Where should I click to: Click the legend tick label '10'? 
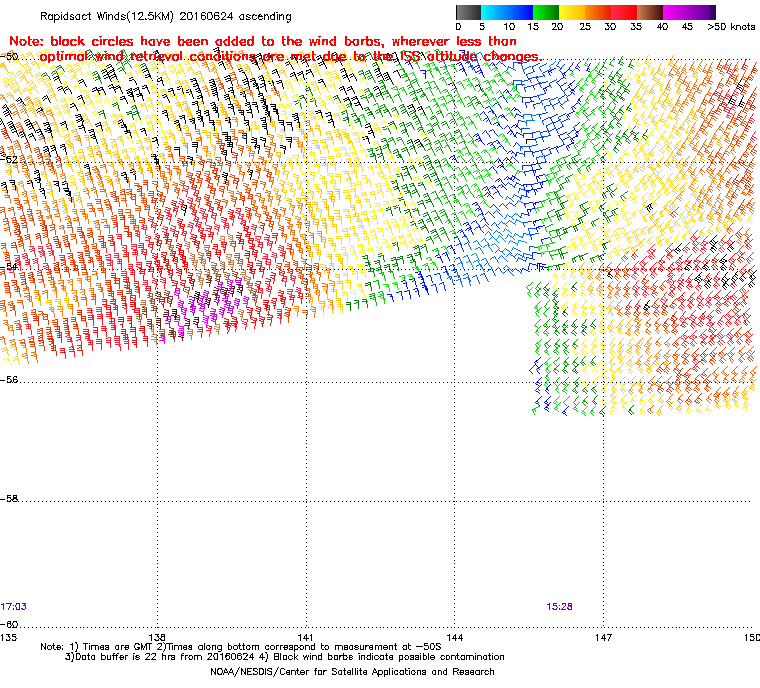tap(509, 27)
